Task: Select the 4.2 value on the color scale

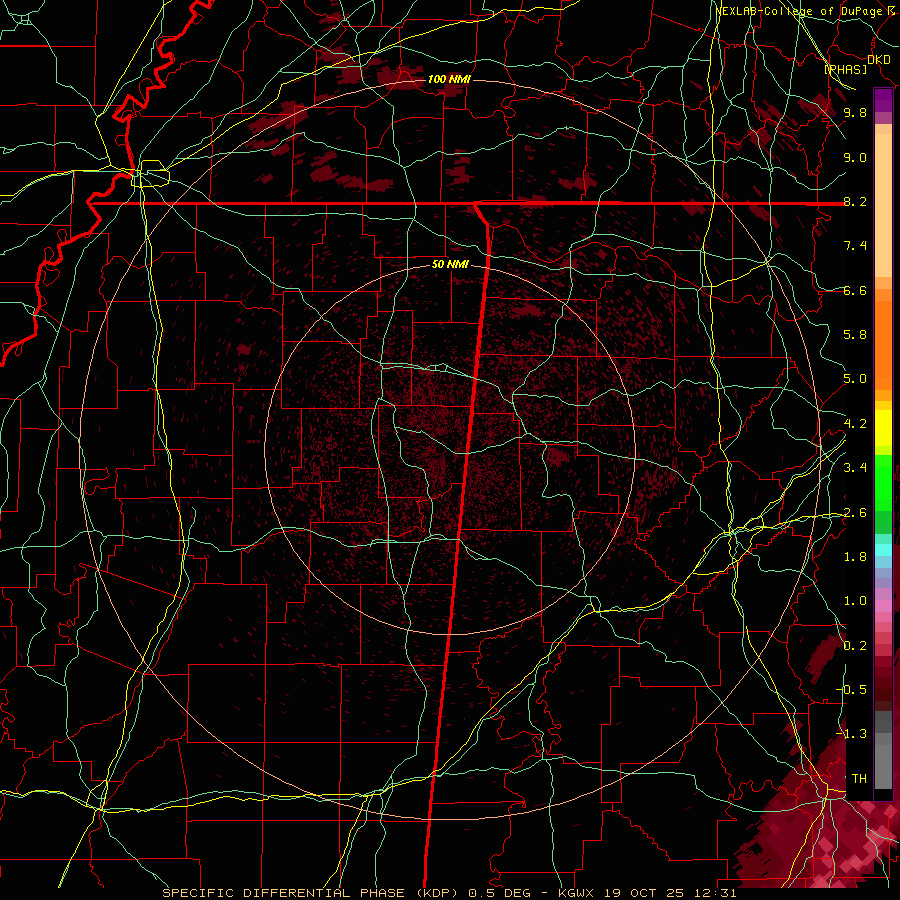Action: (855, 424)
